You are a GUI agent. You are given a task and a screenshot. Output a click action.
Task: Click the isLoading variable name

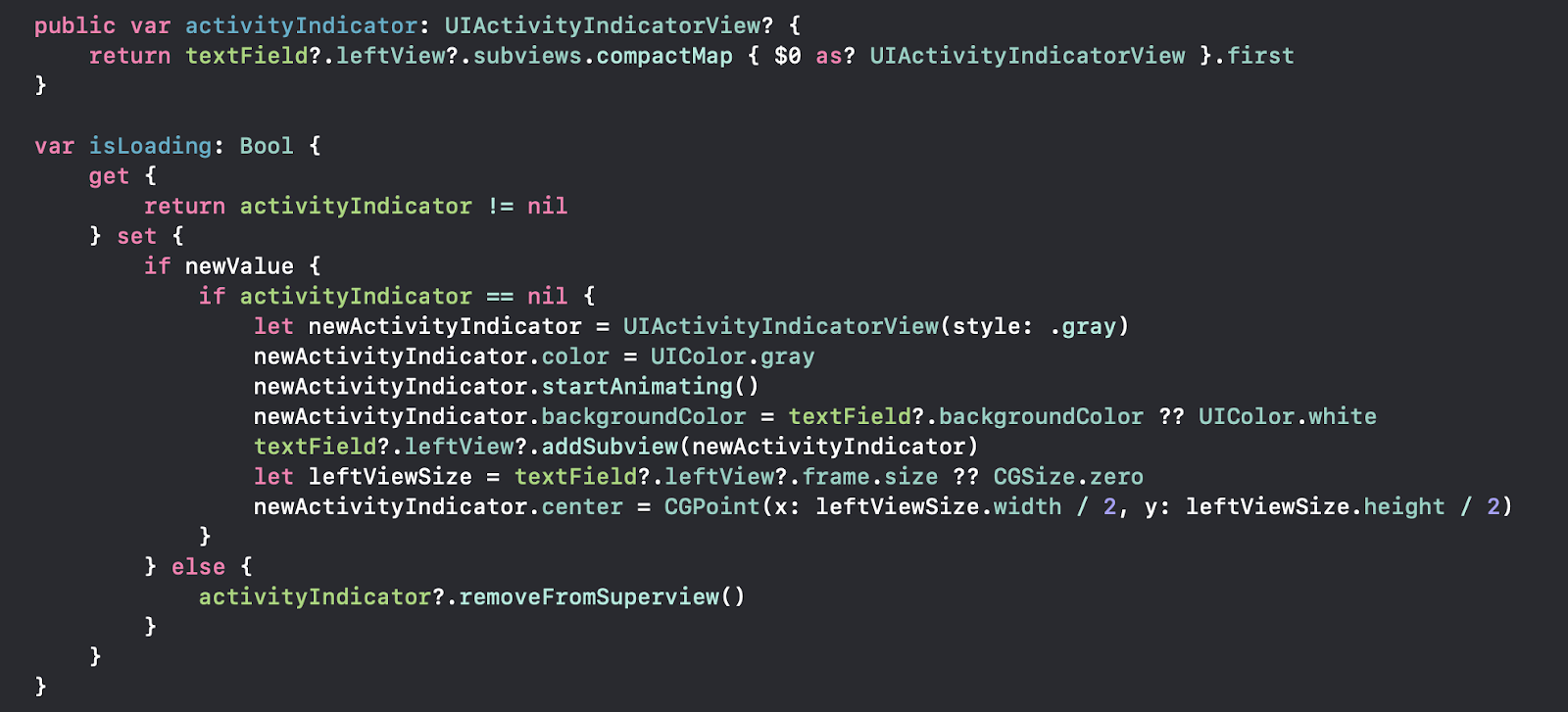point(150,146)
